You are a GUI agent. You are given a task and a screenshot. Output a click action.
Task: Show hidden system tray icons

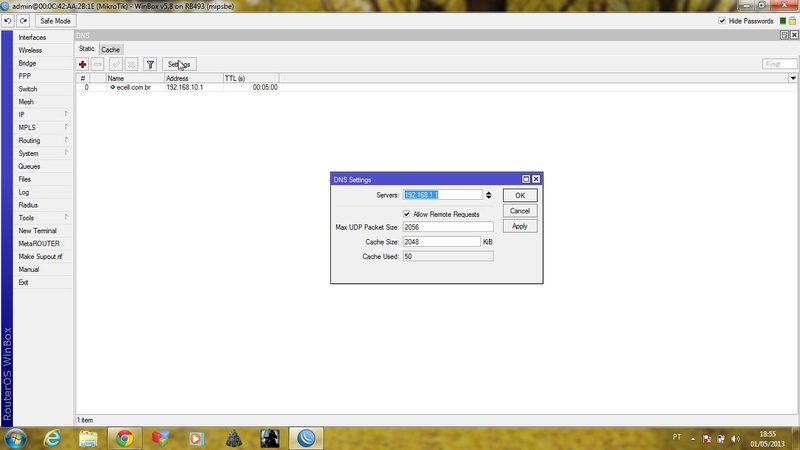(x=693, y=439)
